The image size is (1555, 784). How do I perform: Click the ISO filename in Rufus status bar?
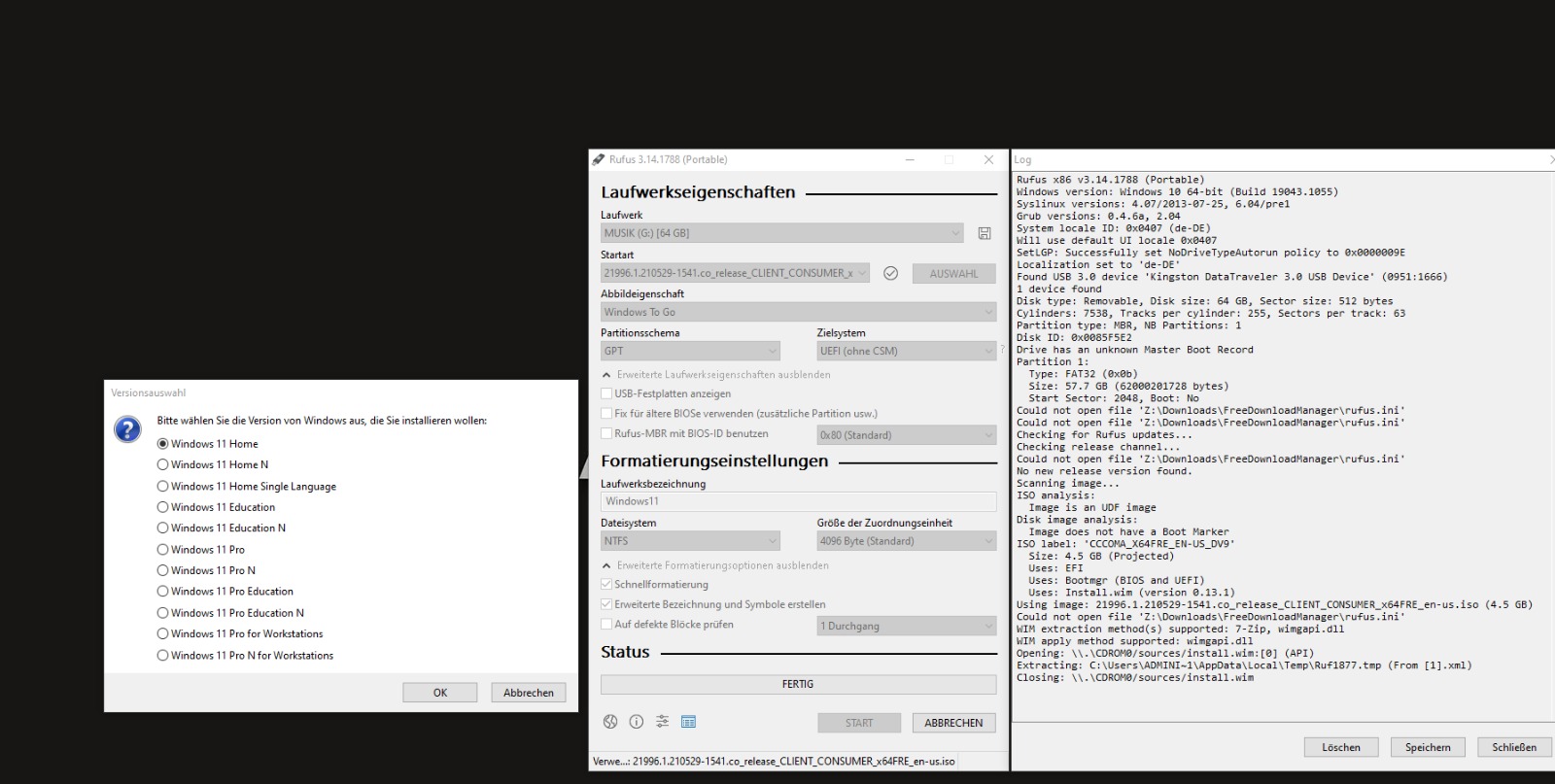(794, 762)
